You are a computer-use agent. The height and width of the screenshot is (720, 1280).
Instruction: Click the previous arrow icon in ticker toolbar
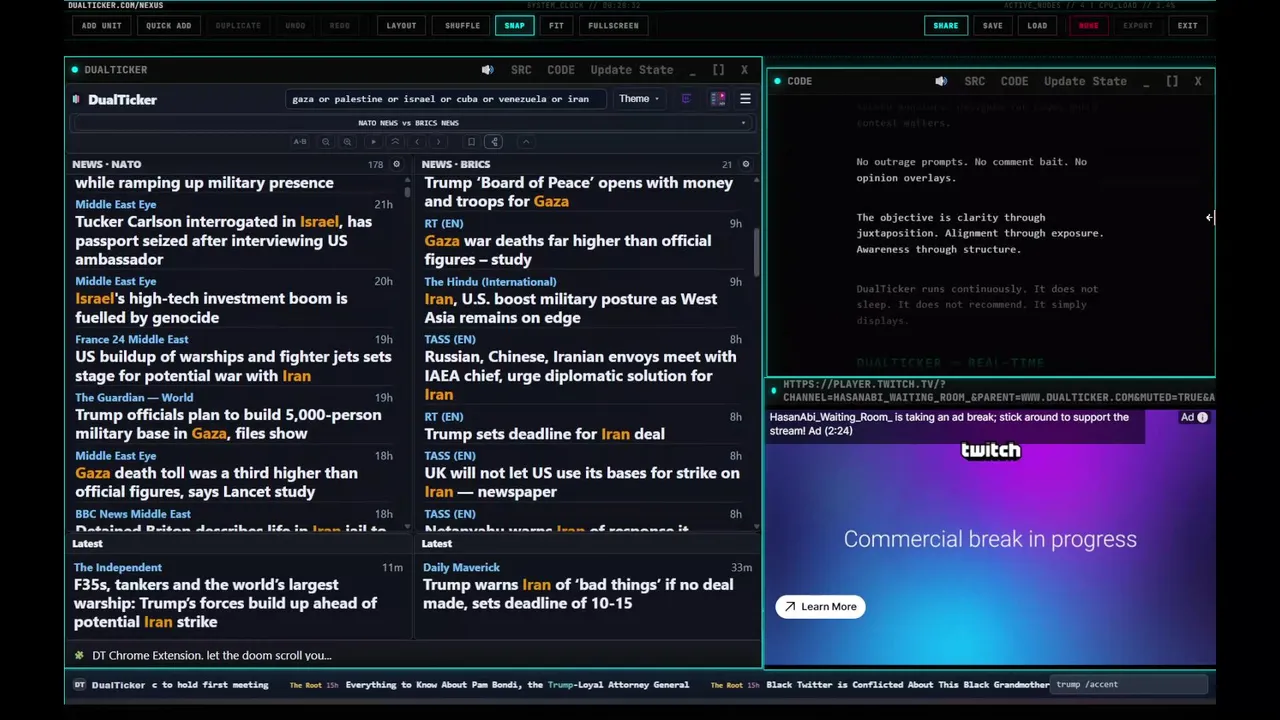pyautogui.click(x=417, y=142)
